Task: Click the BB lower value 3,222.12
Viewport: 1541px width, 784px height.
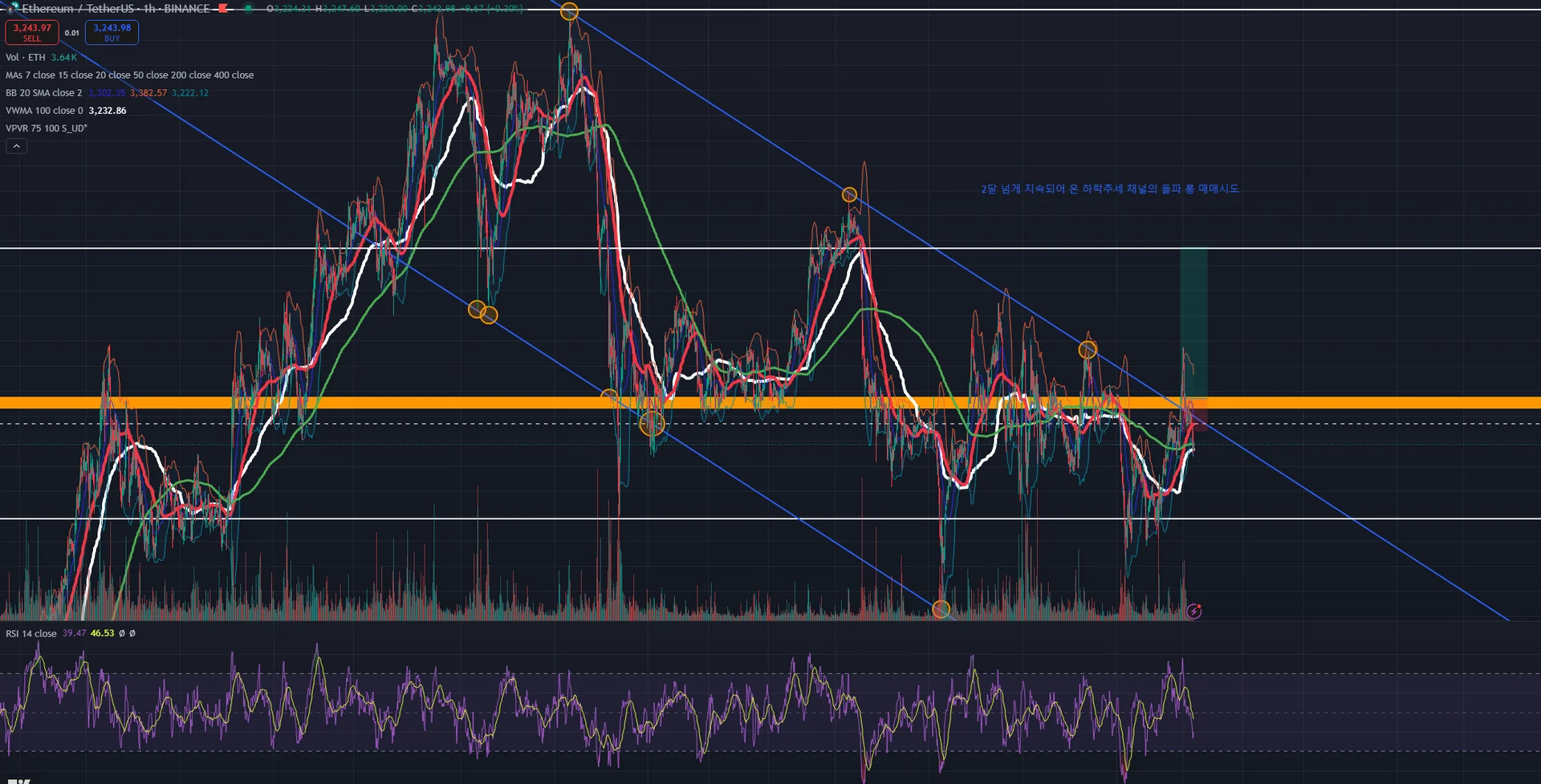Action: click(190, 93)
